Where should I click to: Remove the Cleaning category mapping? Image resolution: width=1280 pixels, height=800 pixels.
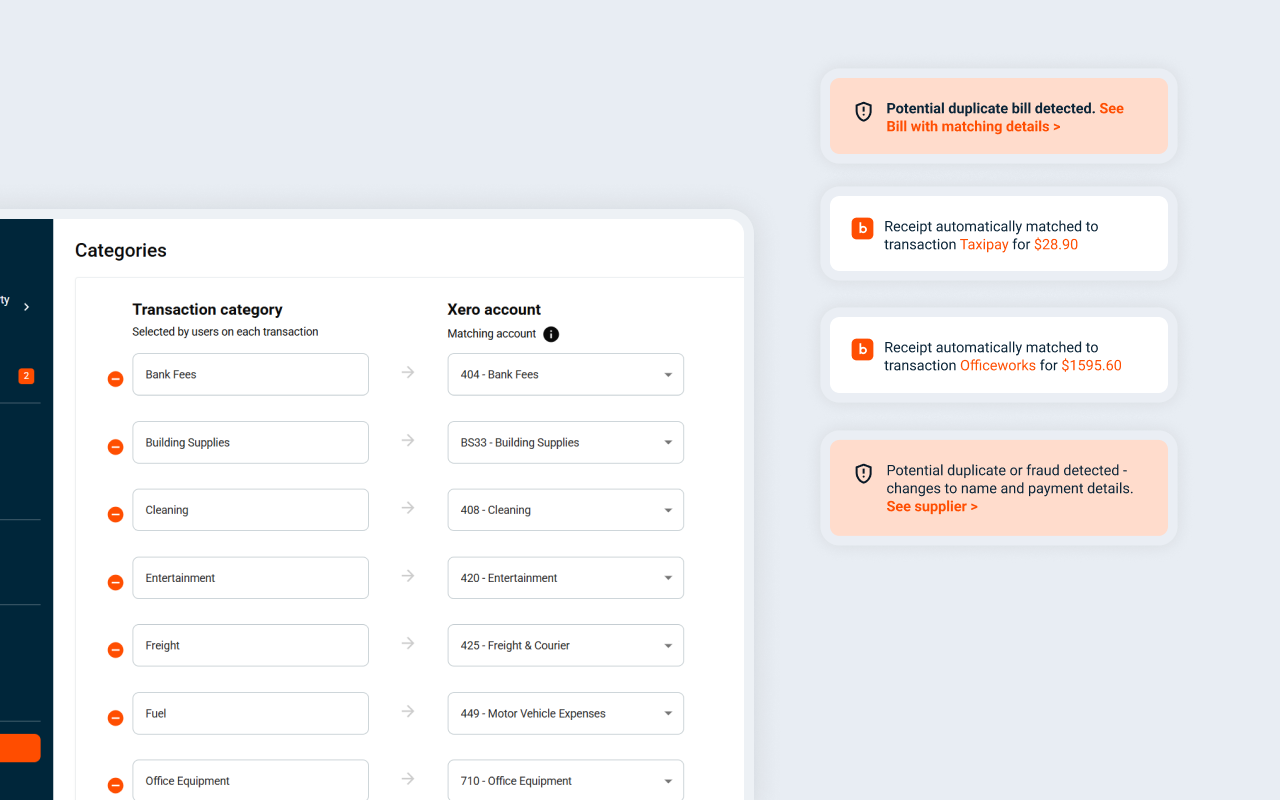tap(115, 513)
